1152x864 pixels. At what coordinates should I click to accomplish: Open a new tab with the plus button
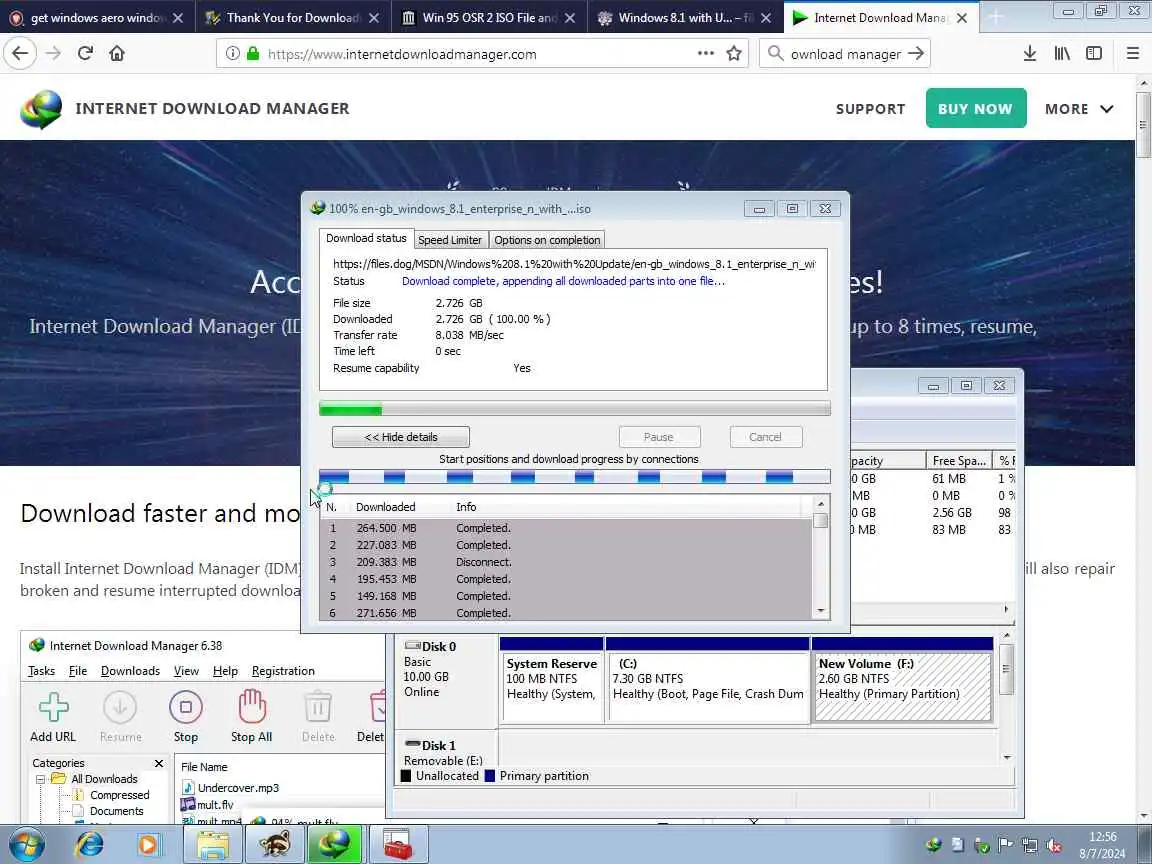(x=996, y=17)
